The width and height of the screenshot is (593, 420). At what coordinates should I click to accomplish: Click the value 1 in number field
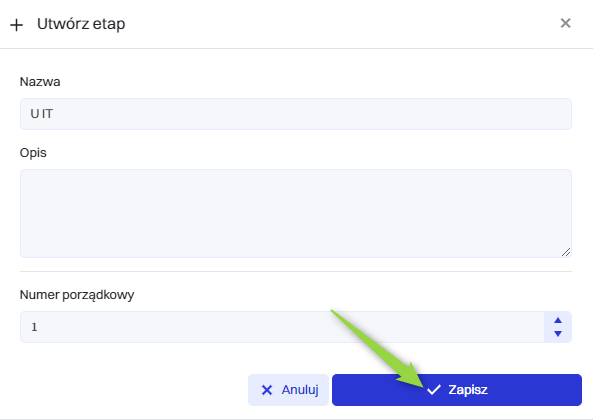[34, 327]
